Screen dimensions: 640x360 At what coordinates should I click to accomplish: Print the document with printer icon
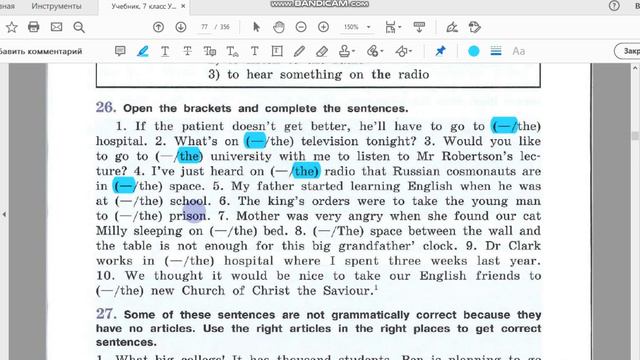click(x=33, y=27)
